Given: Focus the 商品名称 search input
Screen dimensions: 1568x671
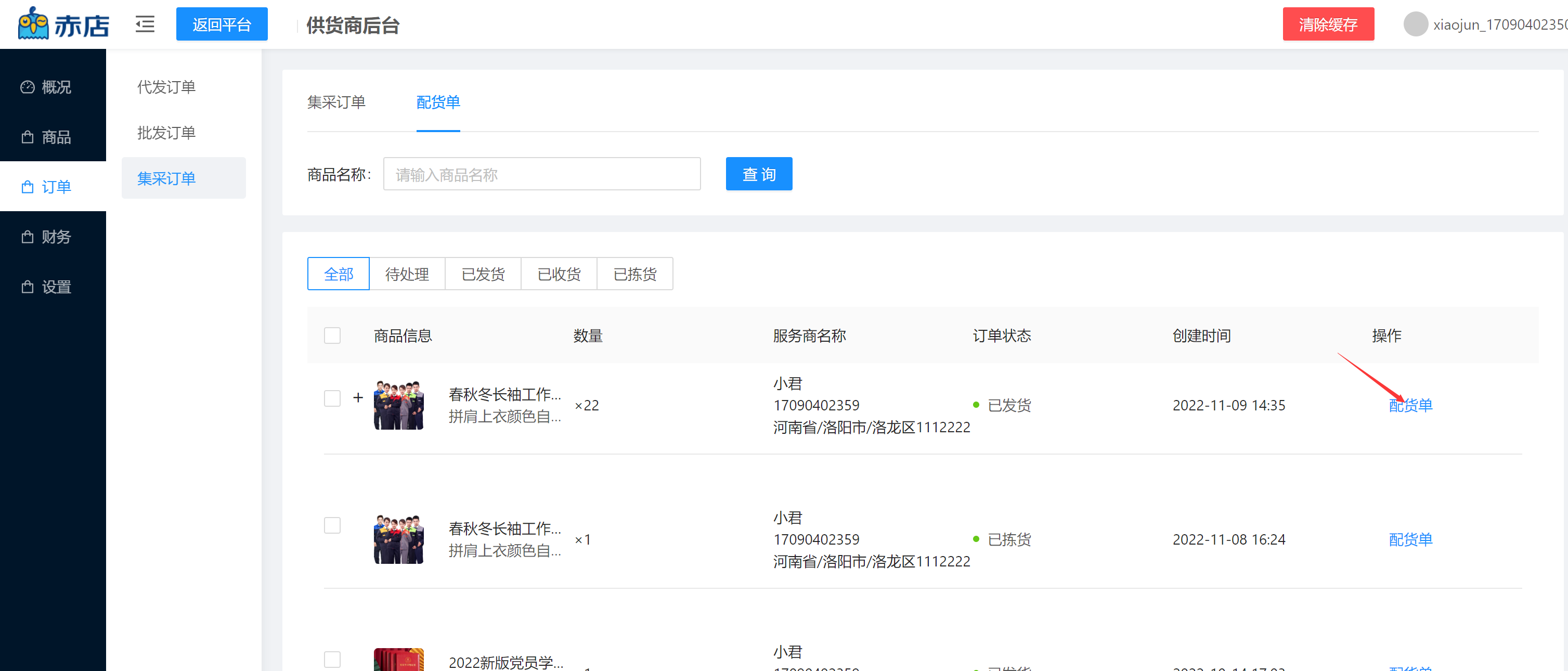Looking at the screenshot, I should pos(542,174).
